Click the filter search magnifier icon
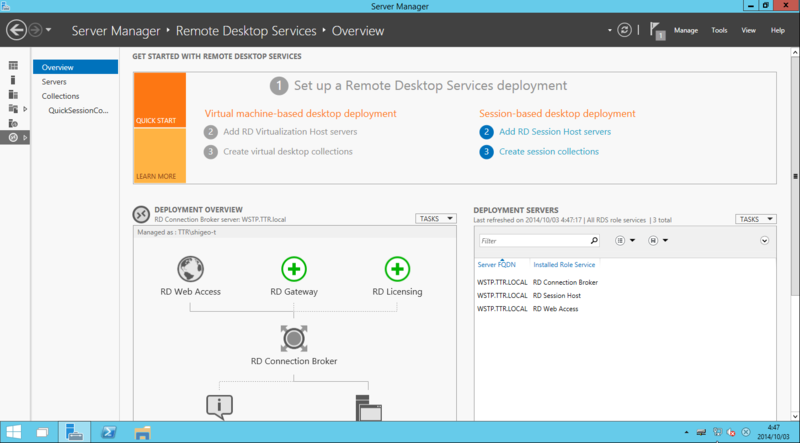This screenshot has height=443, width=800. 594,241
